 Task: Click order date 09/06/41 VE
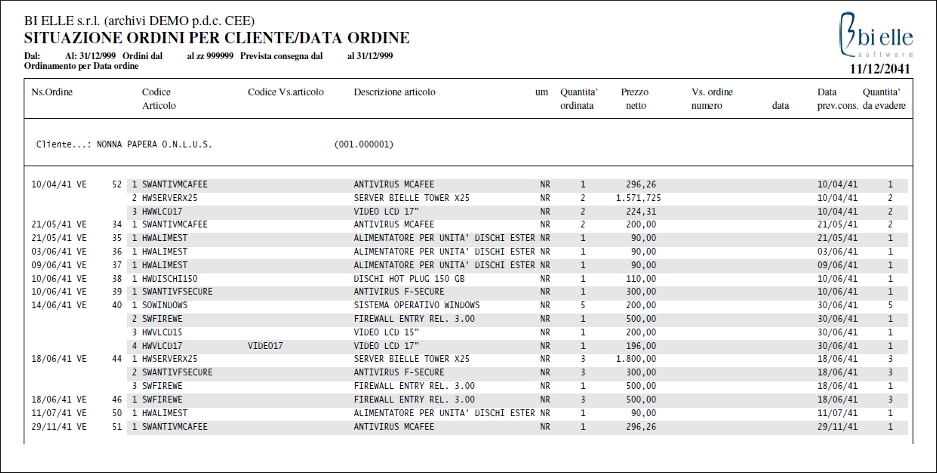[59, 265]
